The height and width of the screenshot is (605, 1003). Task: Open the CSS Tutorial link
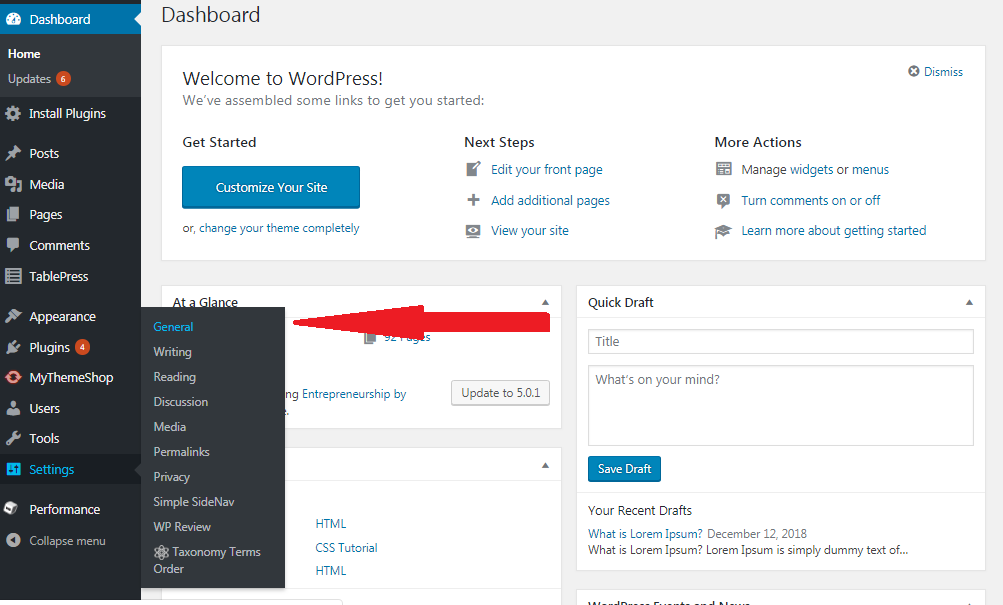346,547
